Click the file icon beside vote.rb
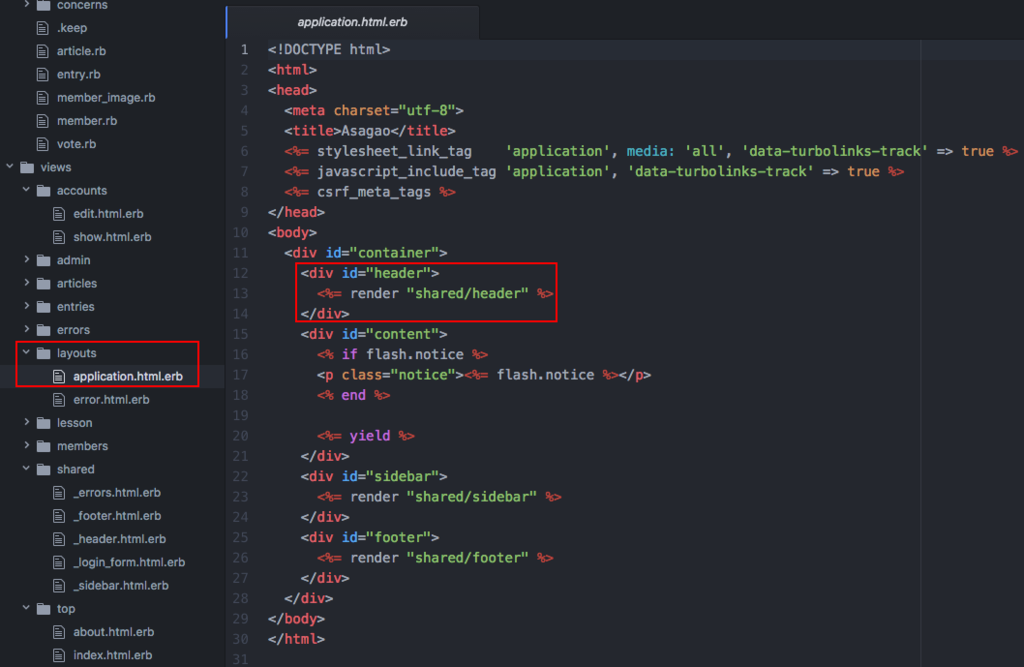1024x667 pixels. pos(42,144)
